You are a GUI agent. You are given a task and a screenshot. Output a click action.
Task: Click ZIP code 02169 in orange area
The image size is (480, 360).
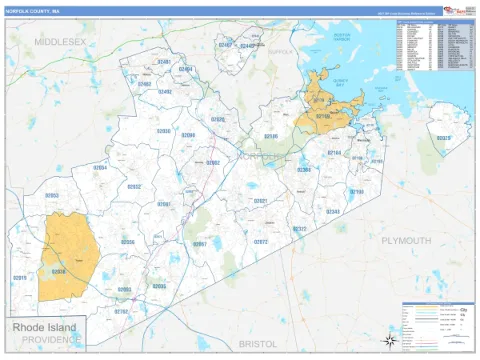(x=323, y=116)
